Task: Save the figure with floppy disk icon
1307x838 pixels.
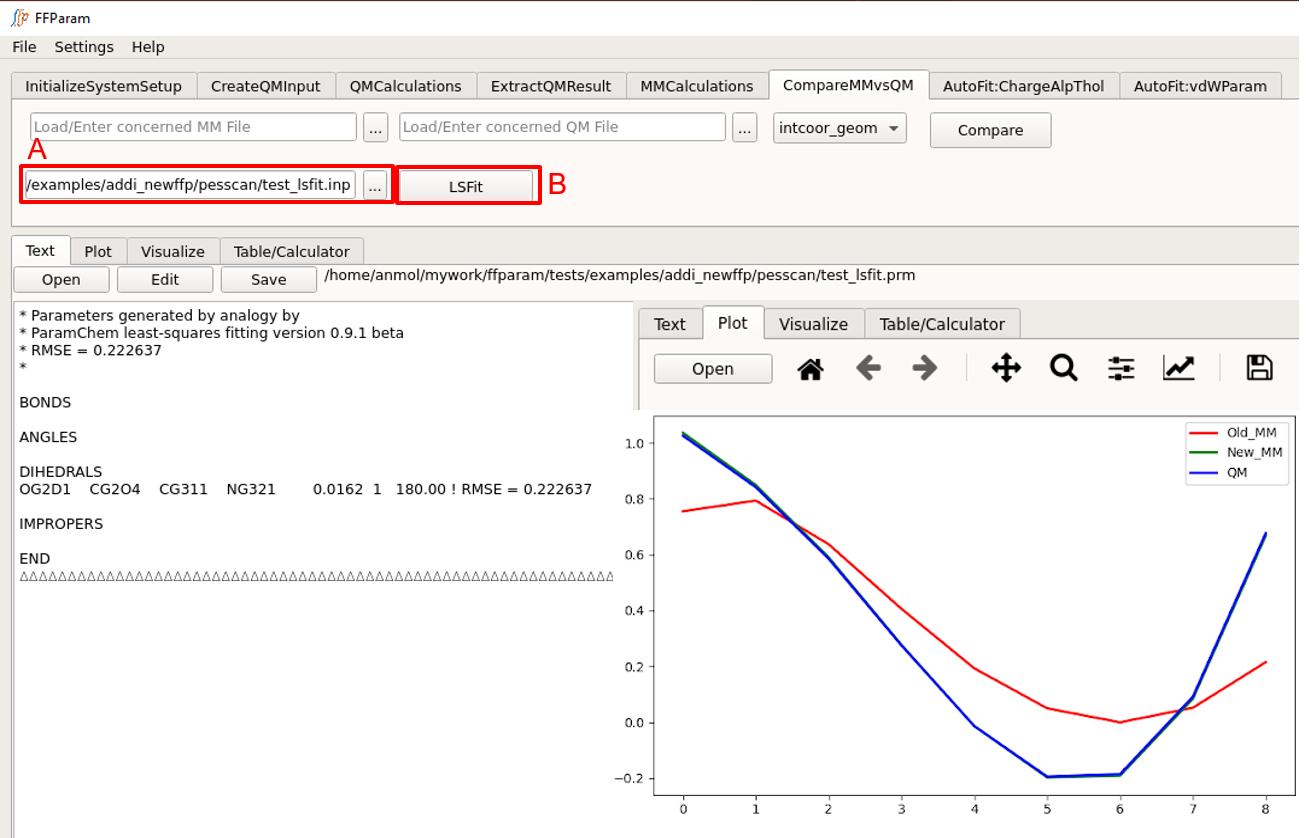Action: click(x=1260, y=368)
